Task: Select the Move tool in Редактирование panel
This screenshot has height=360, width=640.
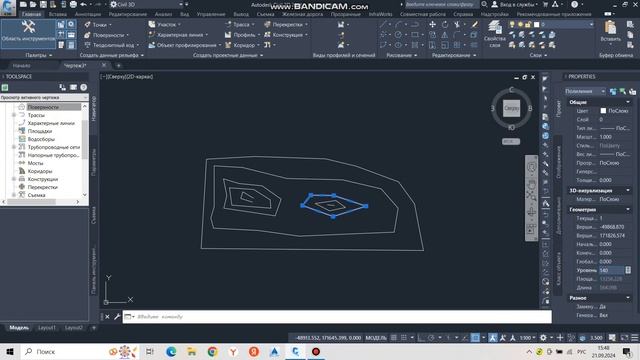Action: 432,24
